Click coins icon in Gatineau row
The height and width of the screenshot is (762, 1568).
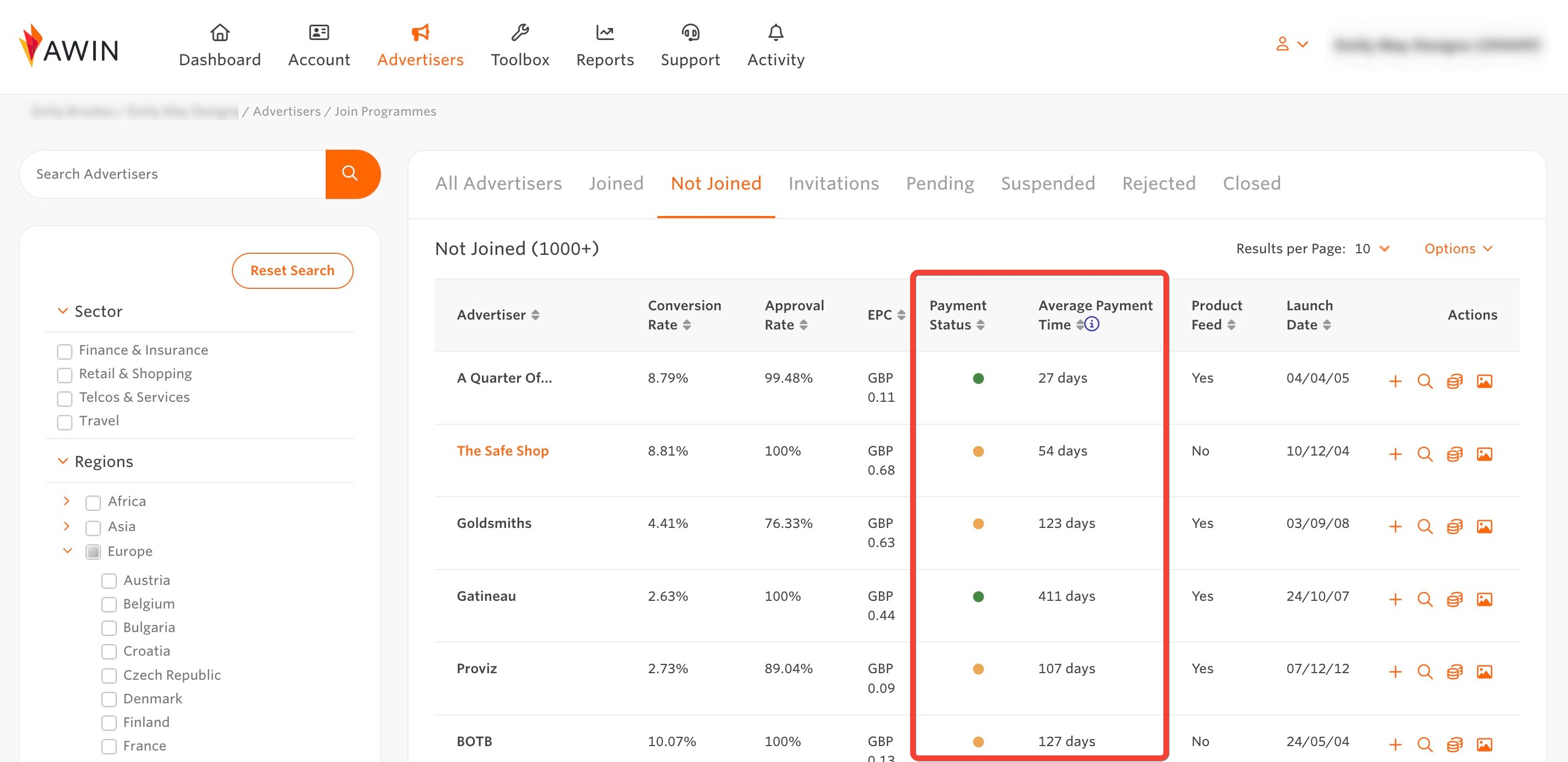tap(1454, 600)
